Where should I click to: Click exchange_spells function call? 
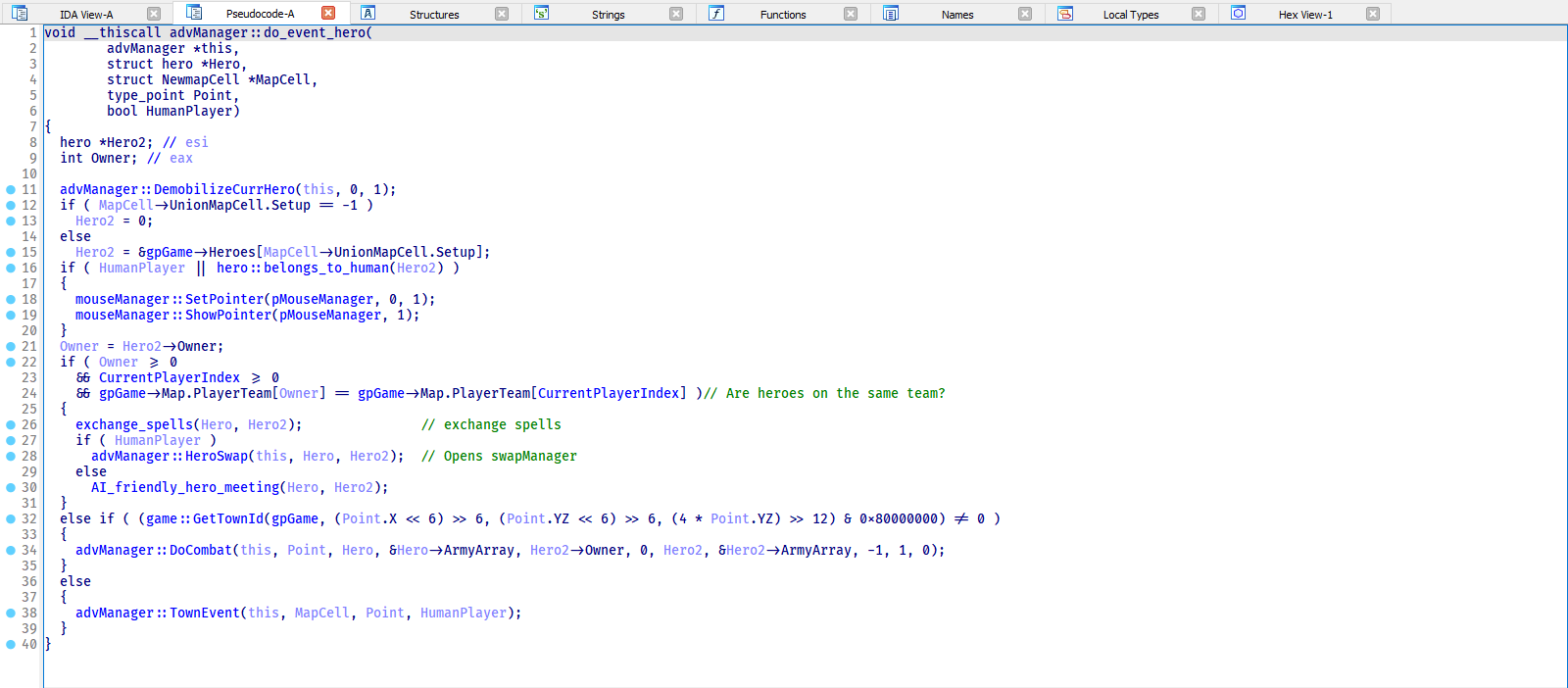pyautogui.click(x=134, y=424)
